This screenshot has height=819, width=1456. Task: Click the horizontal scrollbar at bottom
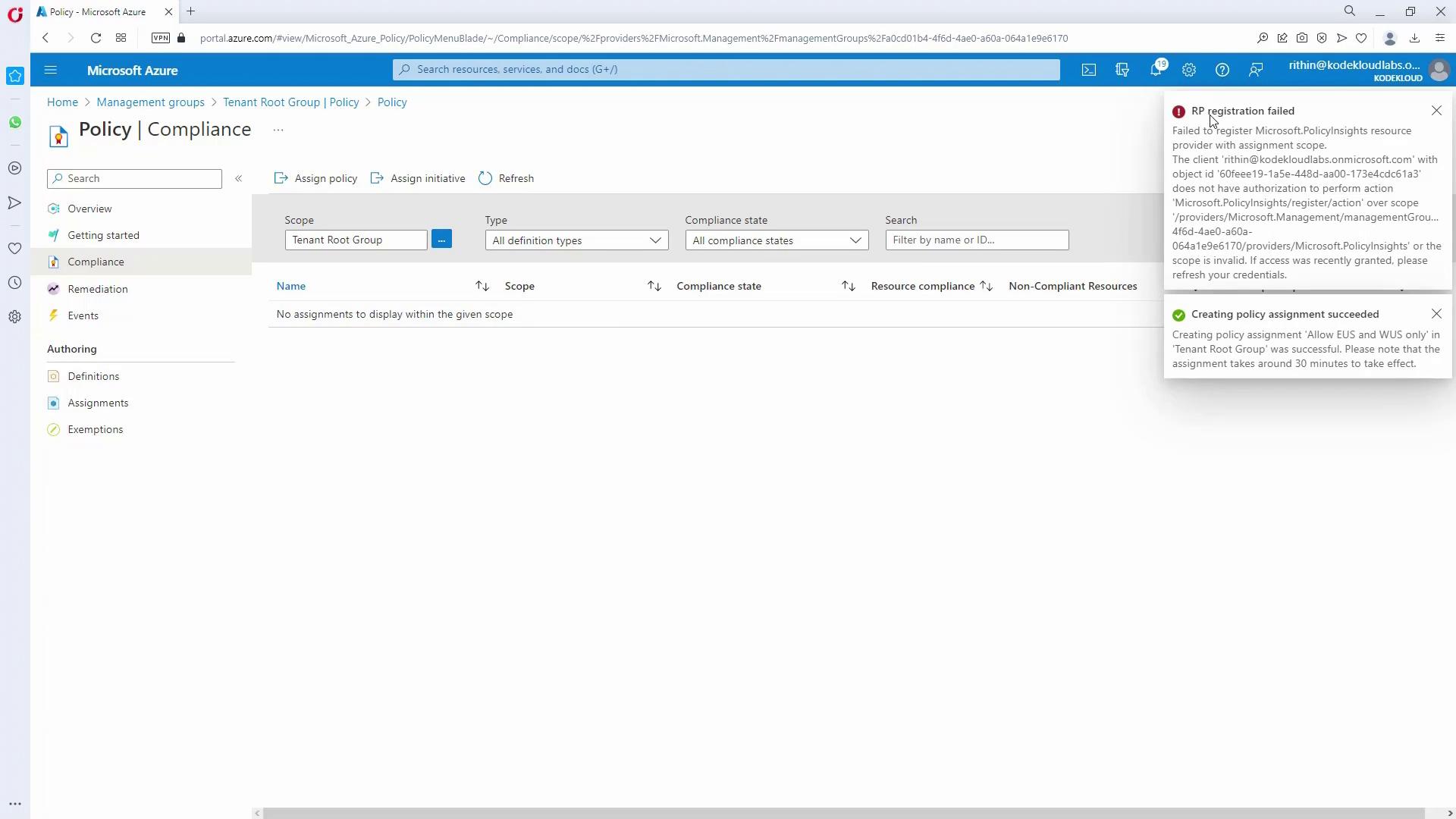coord(842,813)
